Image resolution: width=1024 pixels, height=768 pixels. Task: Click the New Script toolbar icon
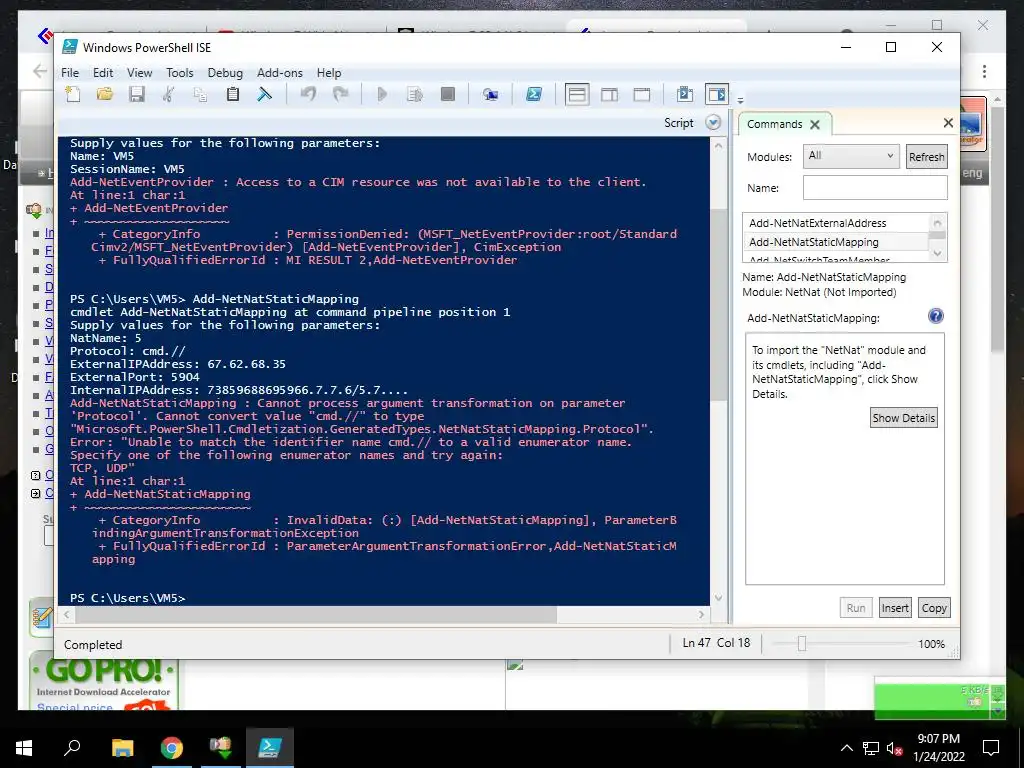tap(72, 94)
